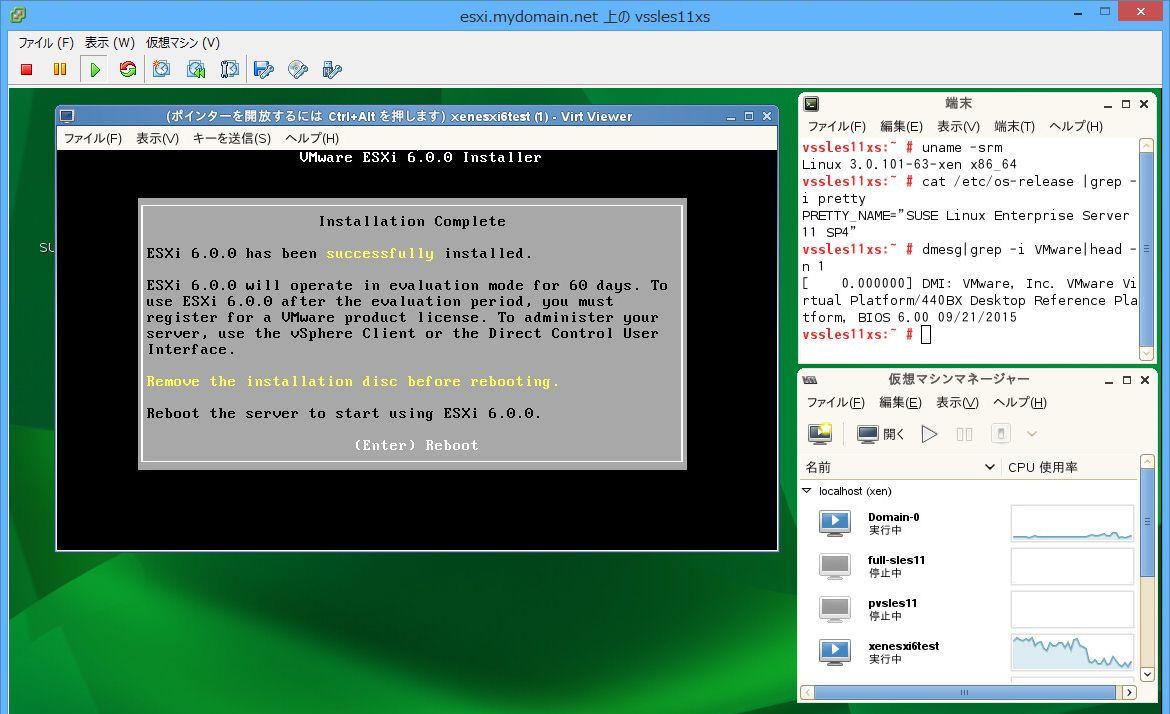Viewport: 1170px width, 714px height.
Task: Click the terminal scrollbar down arrow
Action: (x=1147, y=353)
